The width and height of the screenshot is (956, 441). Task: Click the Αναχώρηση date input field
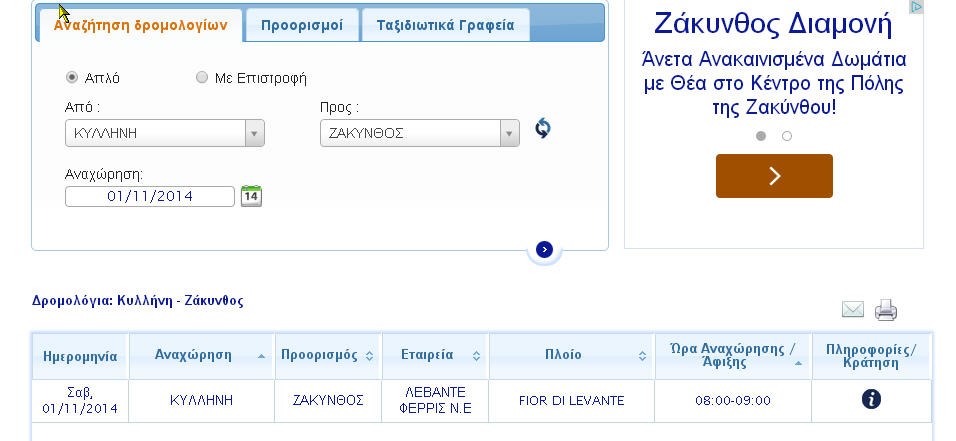point(150,196)
